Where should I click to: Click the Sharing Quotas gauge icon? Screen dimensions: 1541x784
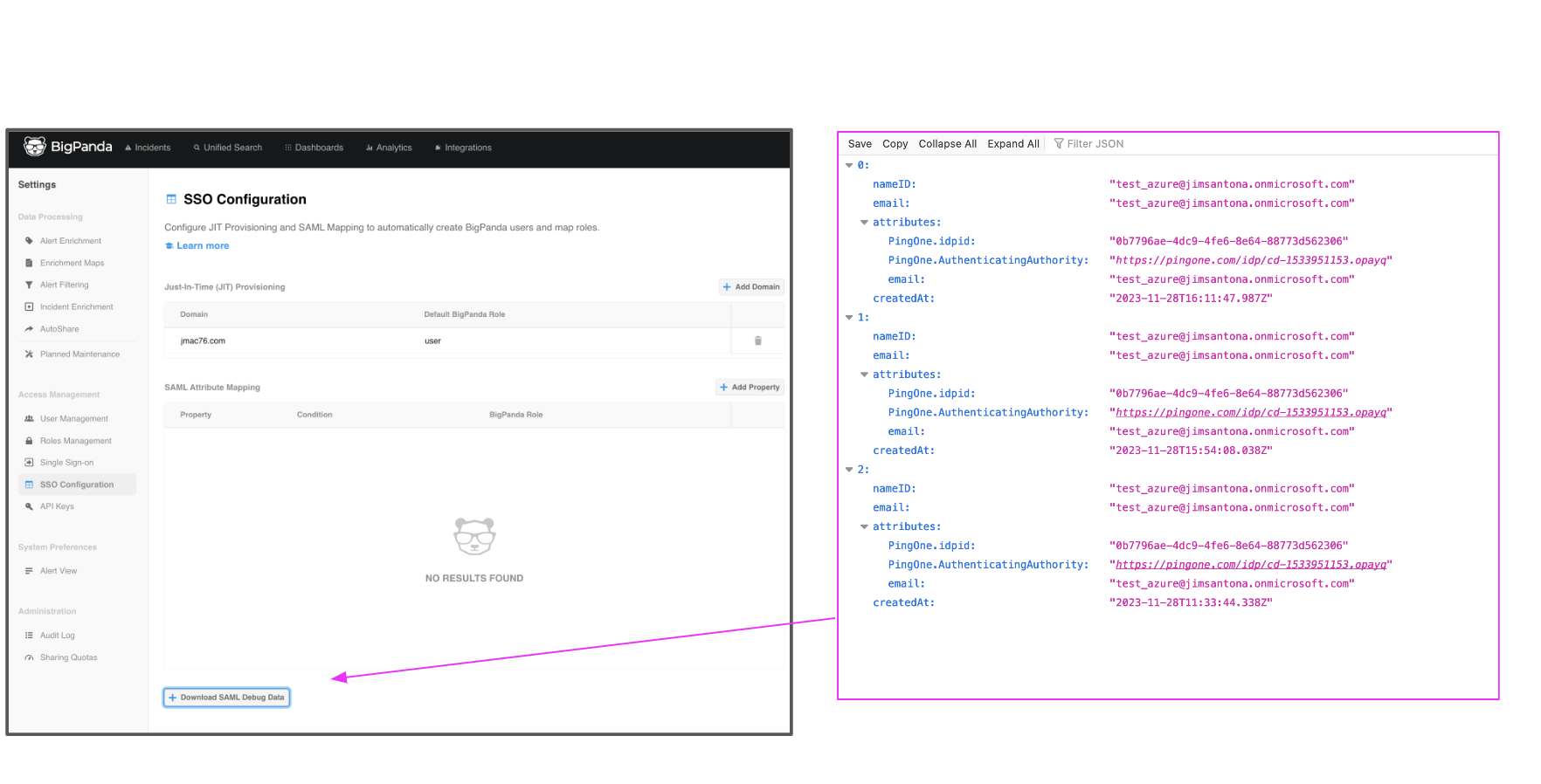tap(29, 657)
